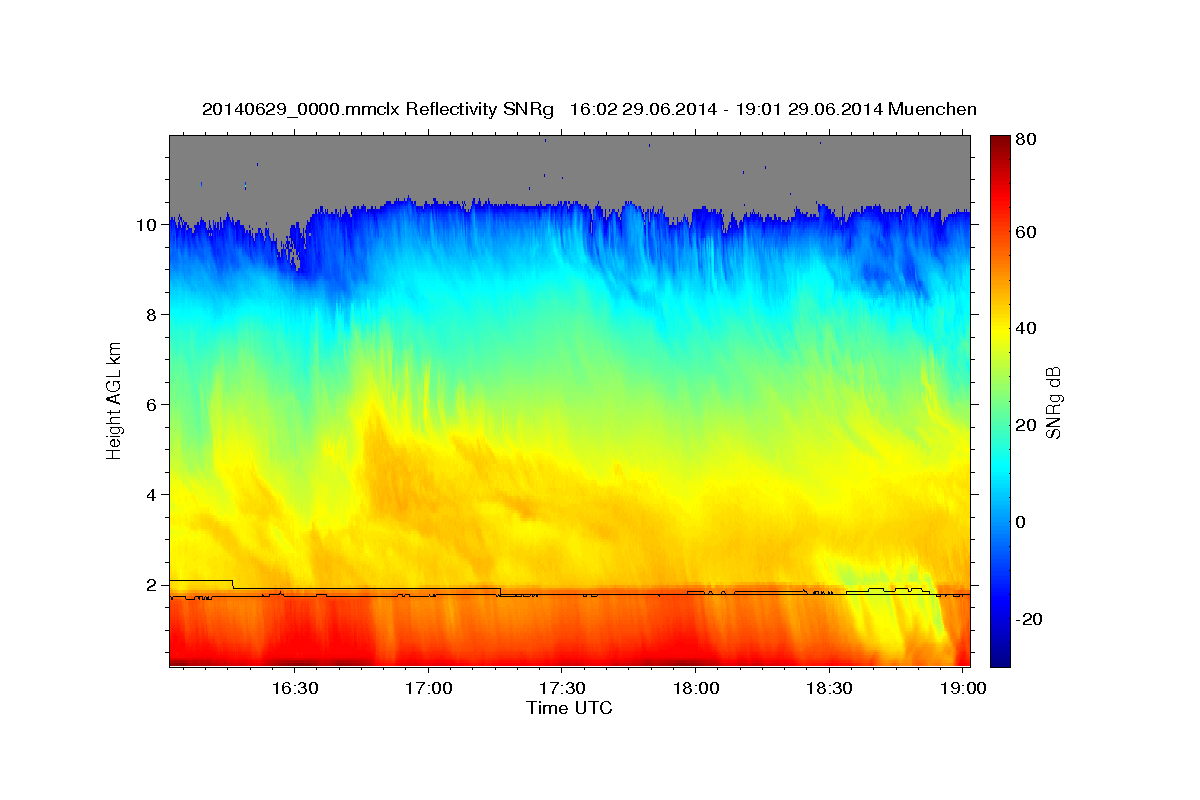Click the colorbar value label 40

tap(1026, 329)
